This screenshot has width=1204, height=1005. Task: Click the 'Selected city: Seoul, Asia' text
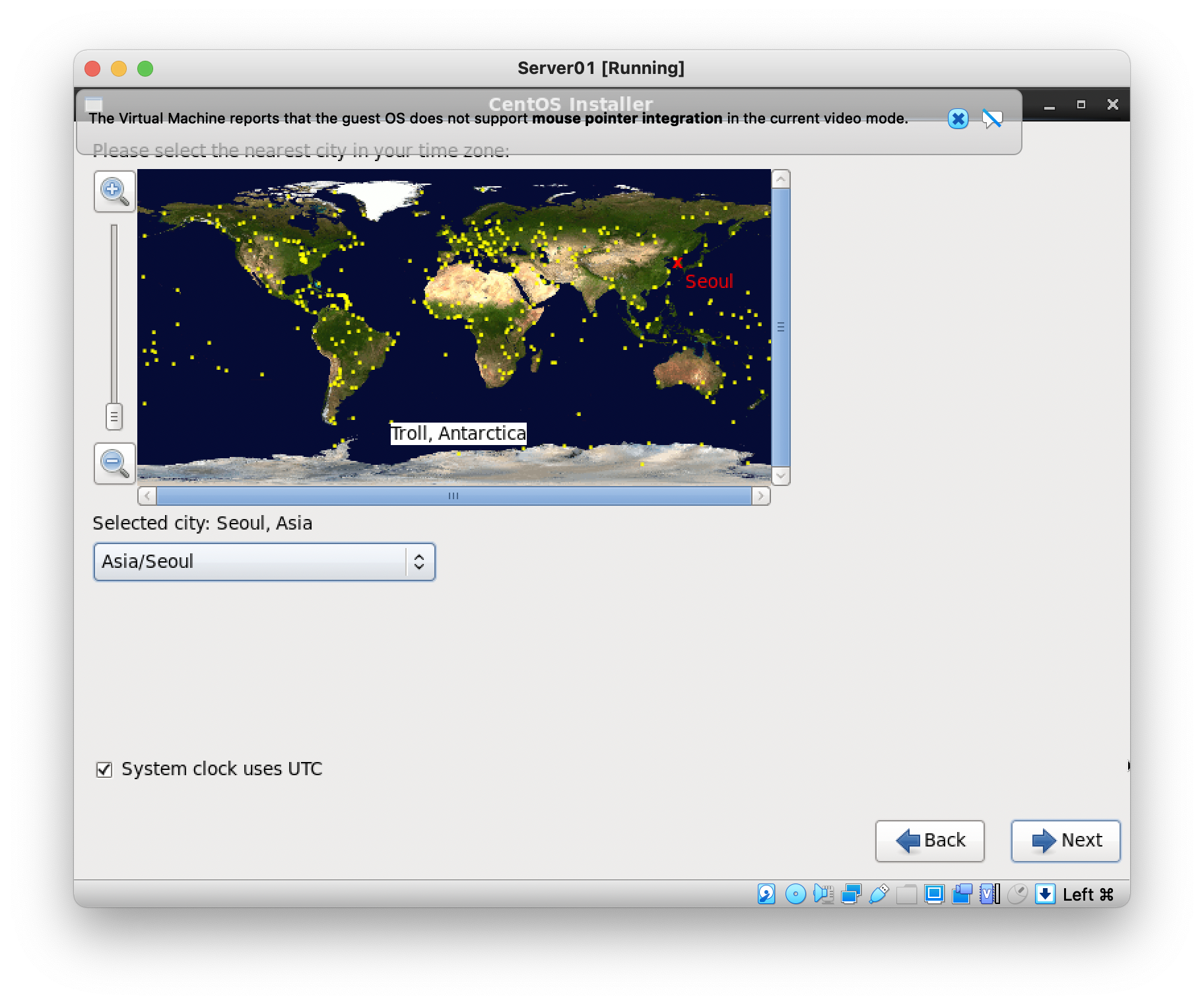click(x=203, y=523)
